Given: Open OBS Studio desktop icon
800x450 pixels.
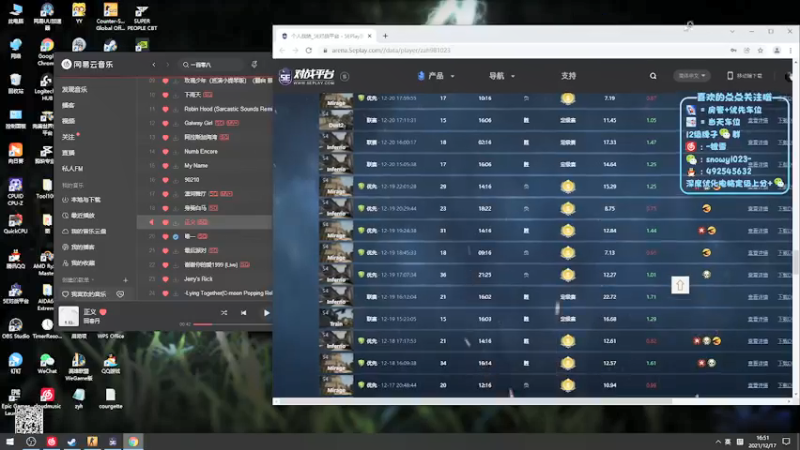Looking at the screenshot, I should (15, 328).
